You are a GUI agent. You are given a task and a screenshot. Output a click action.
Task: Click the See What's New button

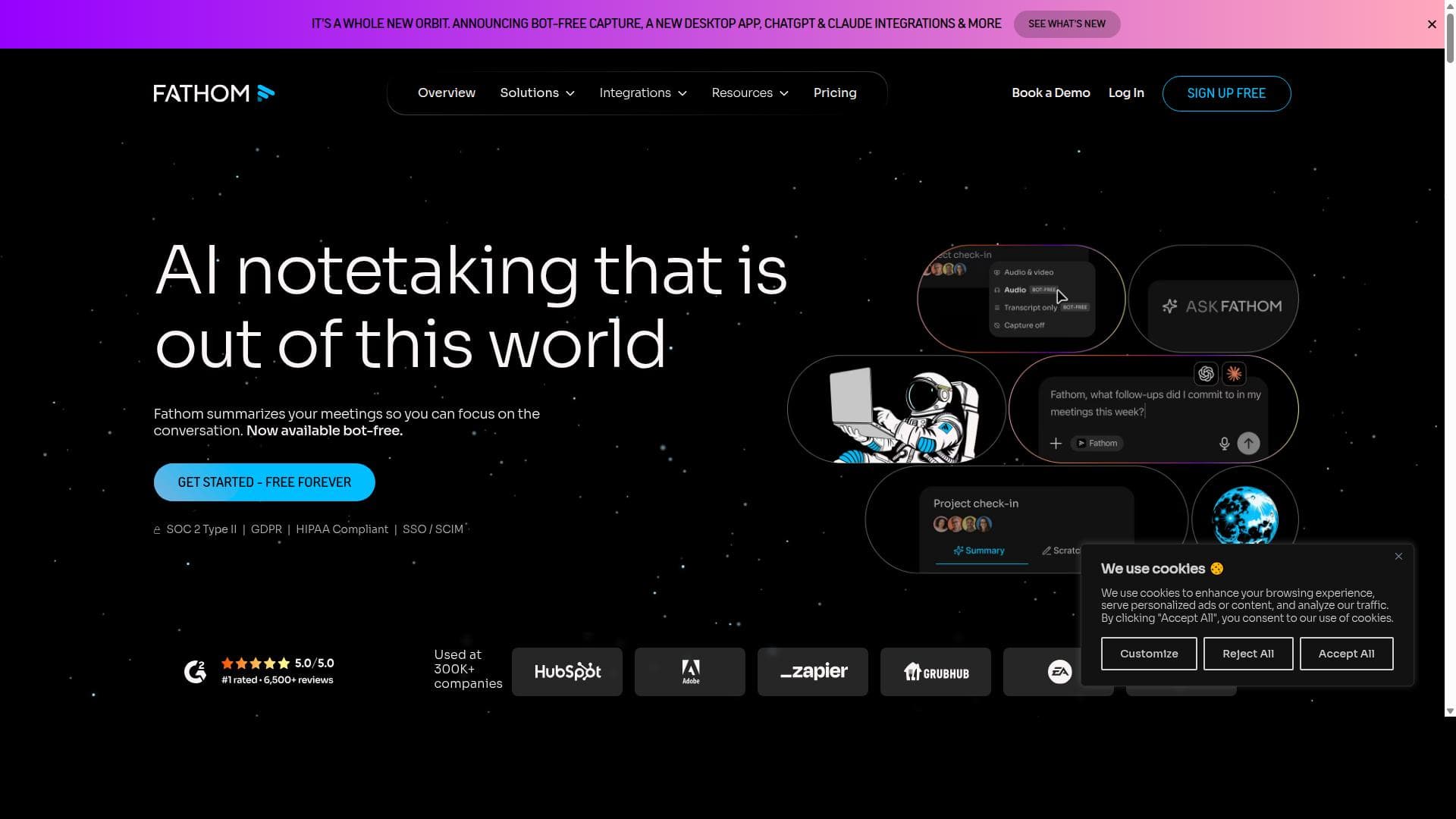point(1067,24)
